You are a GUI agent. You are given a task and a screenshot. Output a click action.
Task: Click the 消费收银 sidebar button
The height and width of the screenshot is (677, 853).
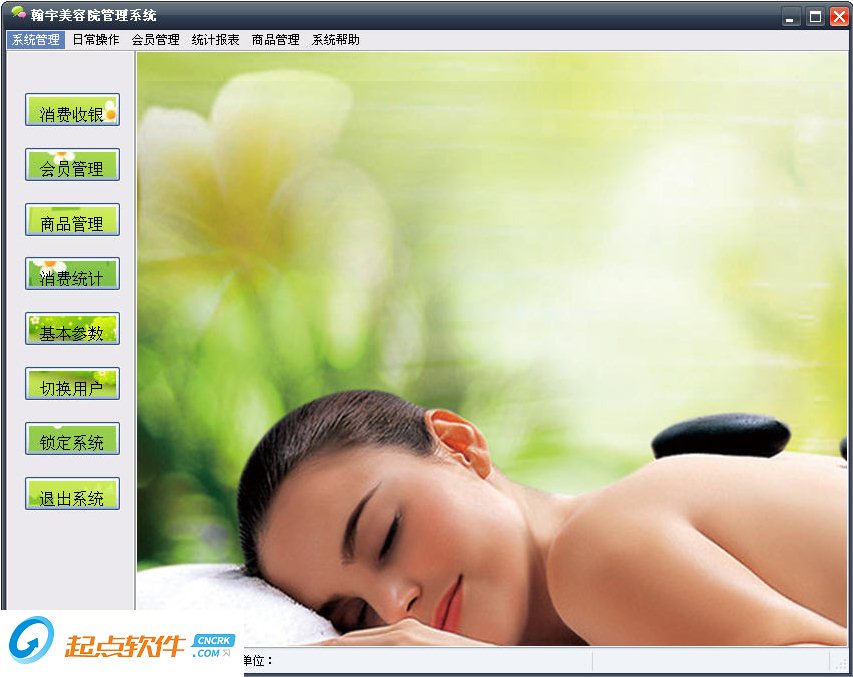click(x=72, y=109)
